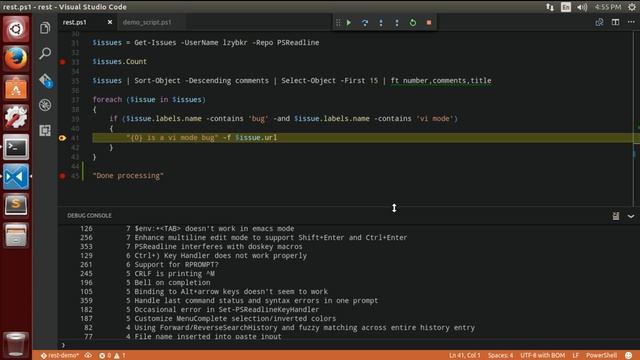Click the feedback smiley in status bar

coord(629,356)
